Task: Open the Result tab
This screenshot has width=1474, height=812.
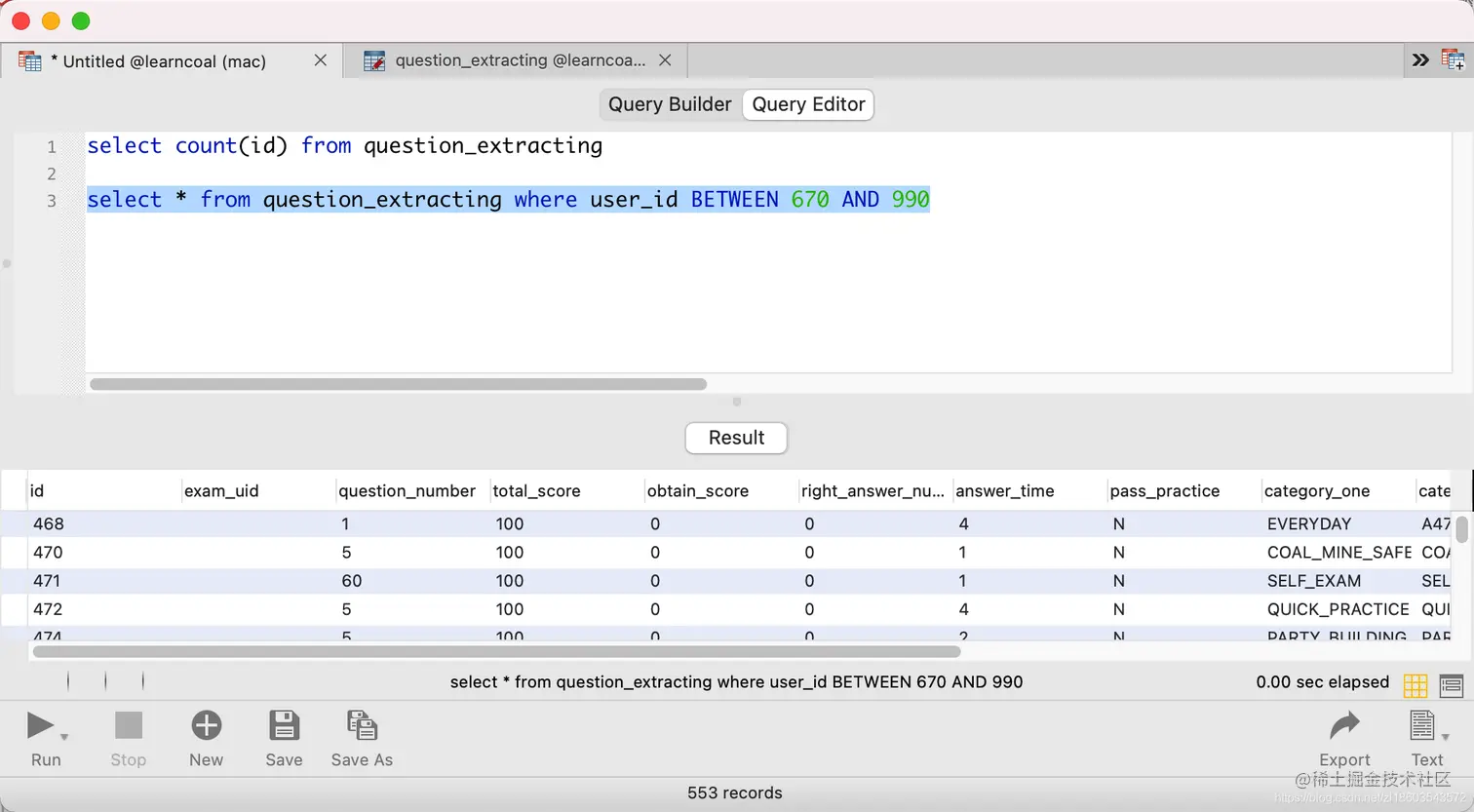Action: pyautogui.click(x=736, y=438)
